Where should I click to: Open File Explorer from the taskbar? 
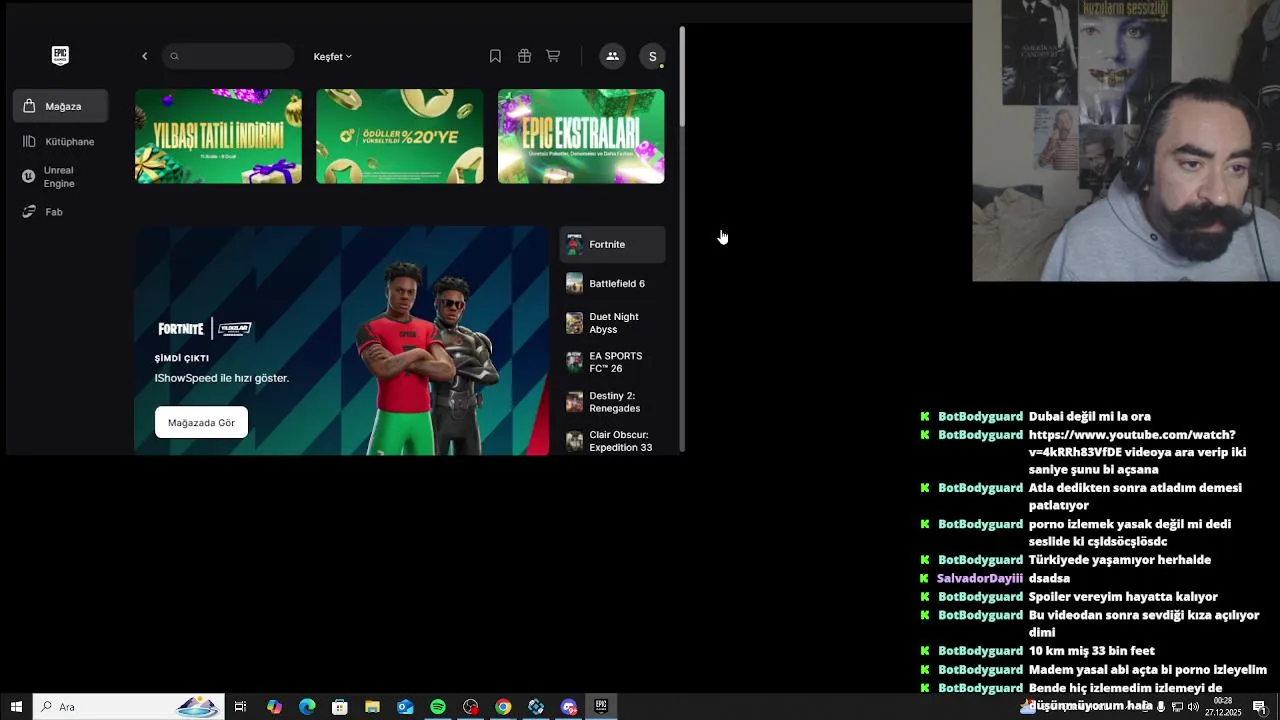(372, 707)
